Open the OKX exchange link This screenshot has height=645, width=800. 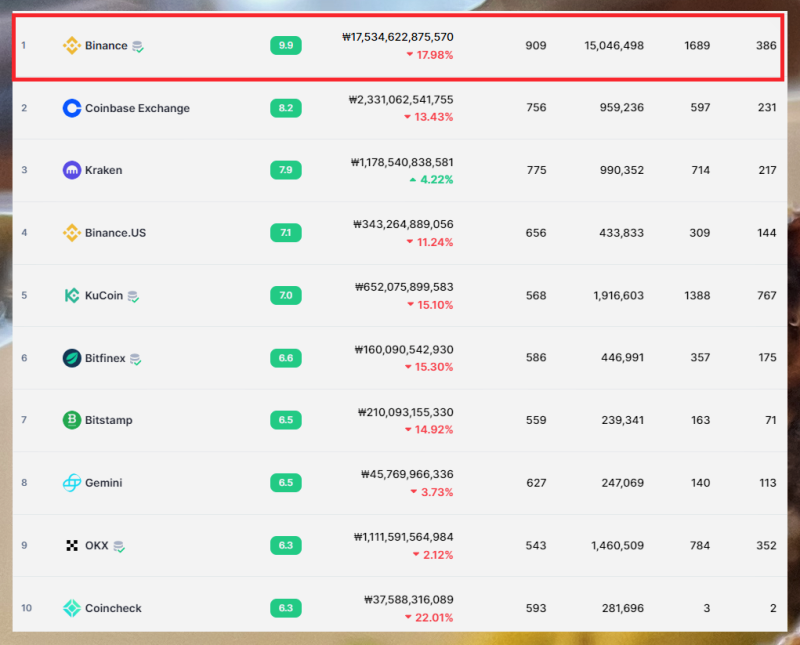pyautogui.click(x=96, y=545)
